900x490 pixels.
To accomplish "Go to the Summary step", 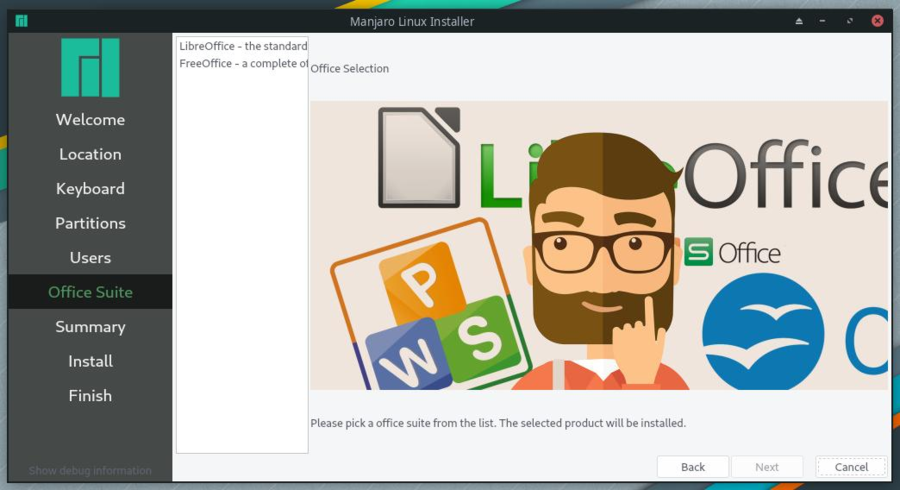I will pyautogui.click(x=90, y=326).
